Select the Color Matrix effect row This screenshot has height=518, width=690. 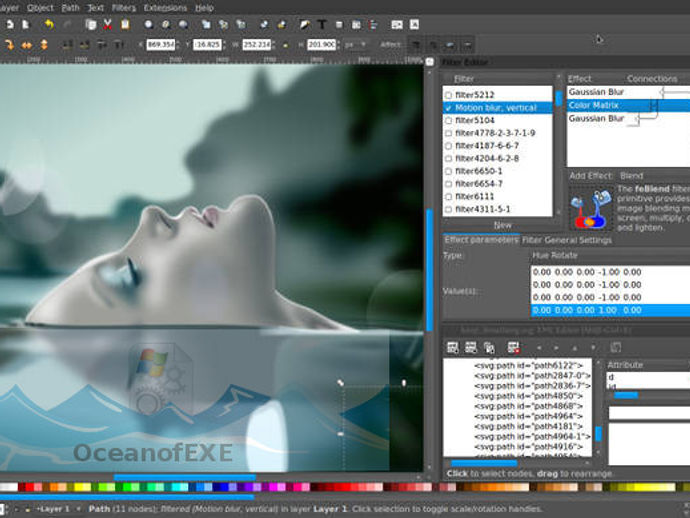point(594,105)
